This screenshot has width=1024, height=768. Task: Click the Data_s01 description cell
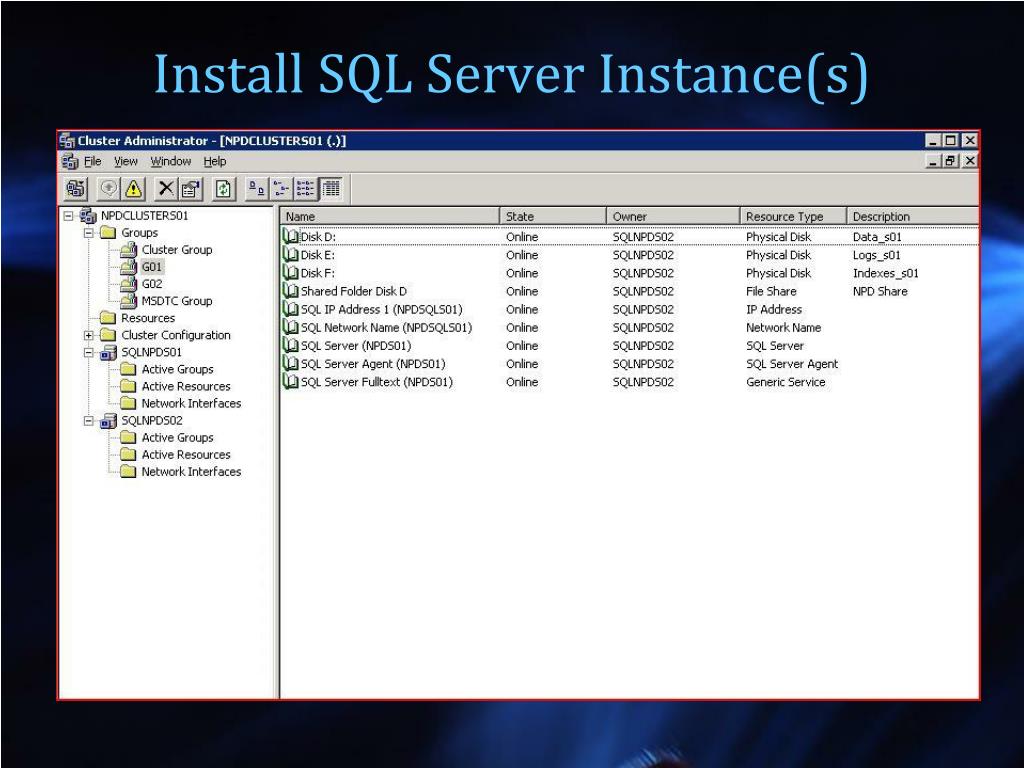877,236
